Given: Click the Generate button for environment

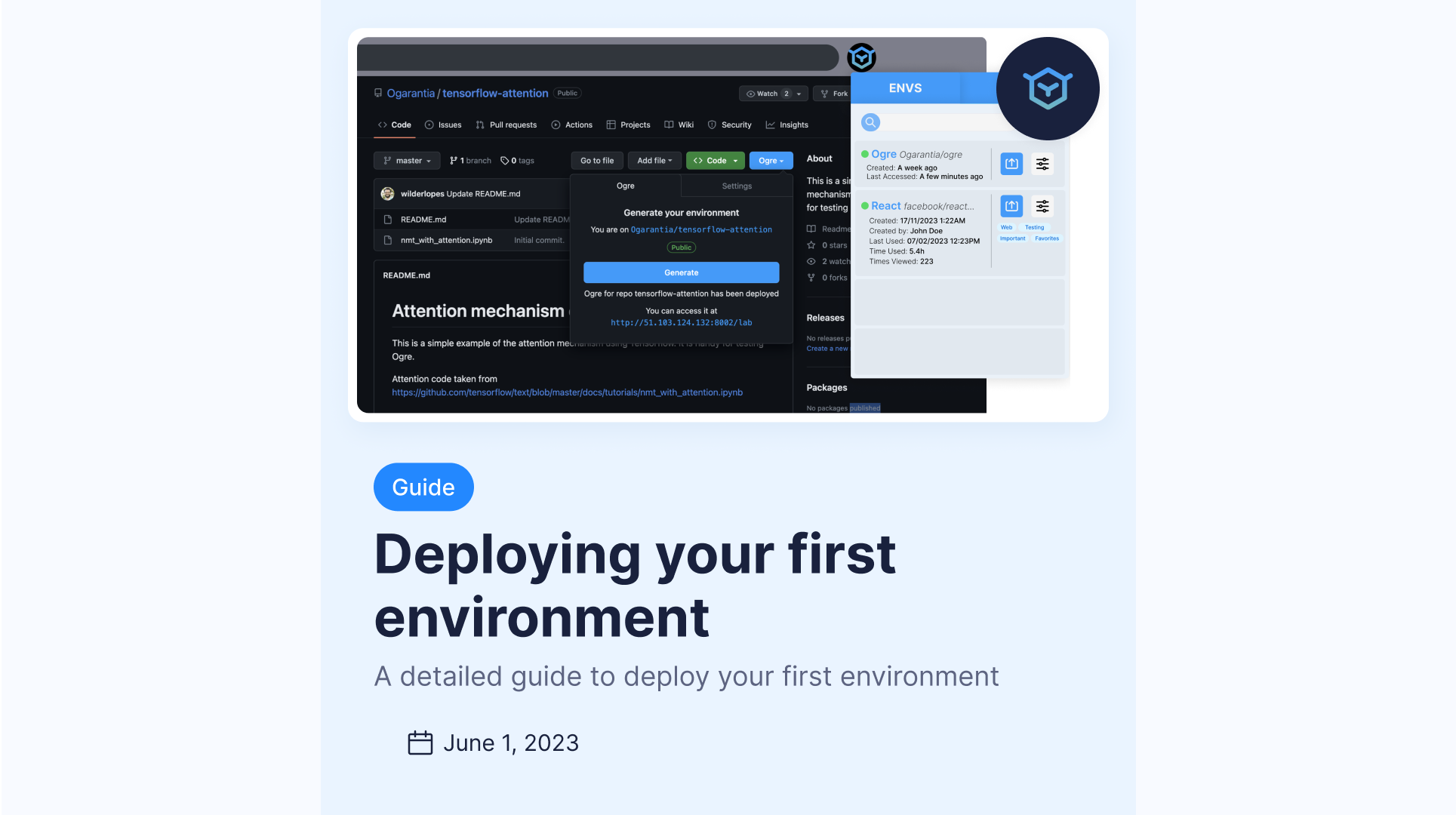Looking at the screenshot, I should [681, 272].
